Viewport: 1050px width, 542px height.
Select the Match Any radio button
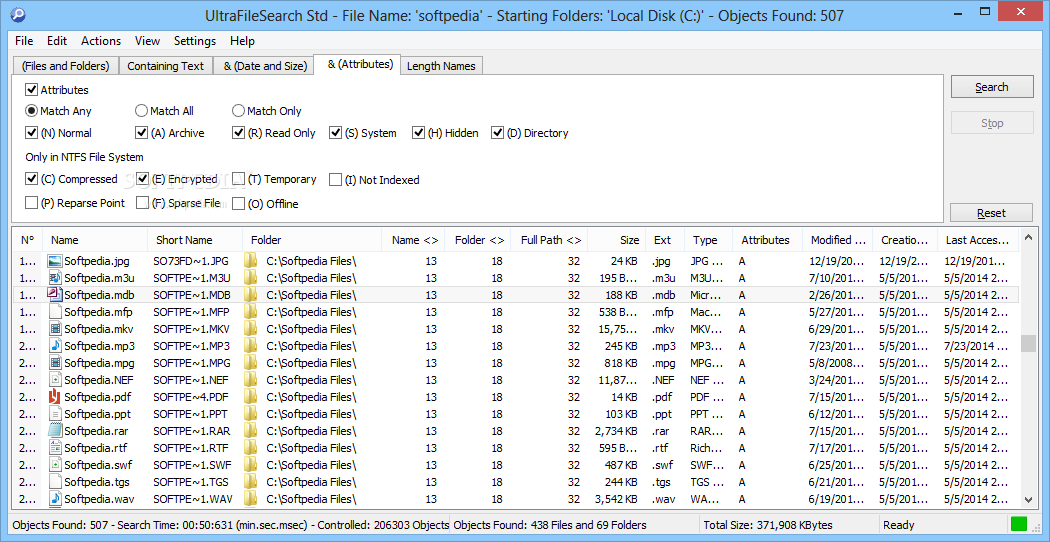31,111
